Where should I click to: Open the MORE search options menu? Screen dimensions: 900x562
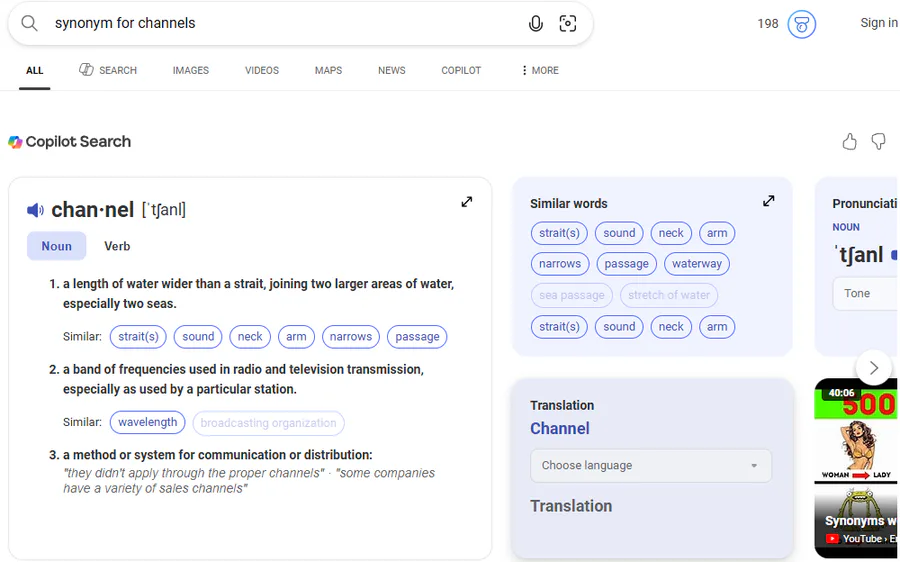540,70
